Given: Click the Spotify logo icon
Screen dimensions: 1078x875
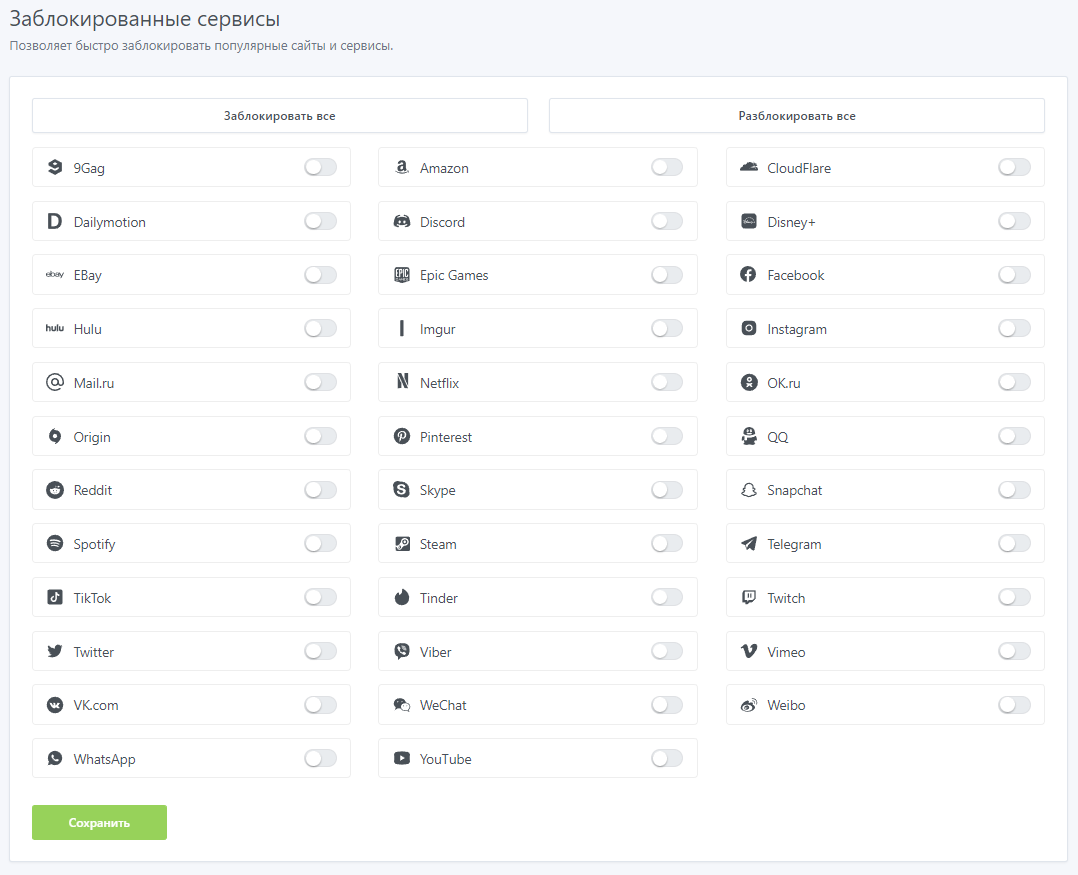Looking at the screenshot, I should coord(55,544).
